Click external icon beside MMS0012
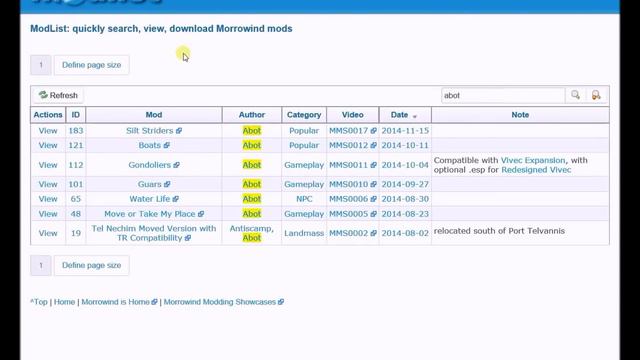 (373, 145)
